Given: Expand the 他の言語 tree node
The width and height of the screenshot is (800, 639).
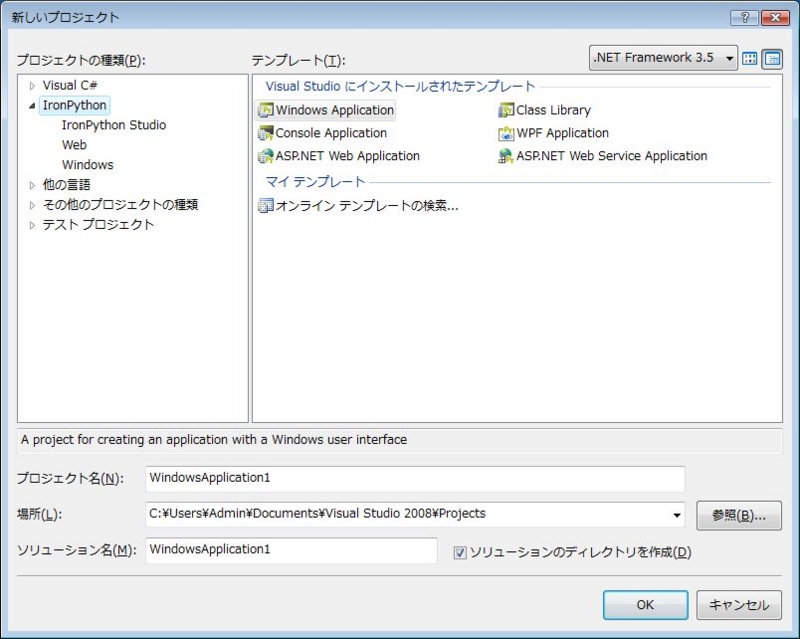Looking at the screenshot, I should [x=32, y=185].
